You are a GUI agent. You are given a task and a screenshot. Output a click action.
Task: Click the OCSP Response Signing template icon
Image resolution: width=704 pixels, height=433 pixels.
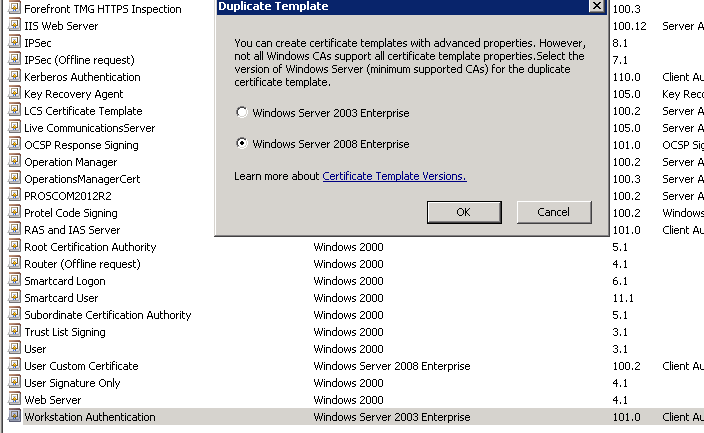(x=14, y=145)
